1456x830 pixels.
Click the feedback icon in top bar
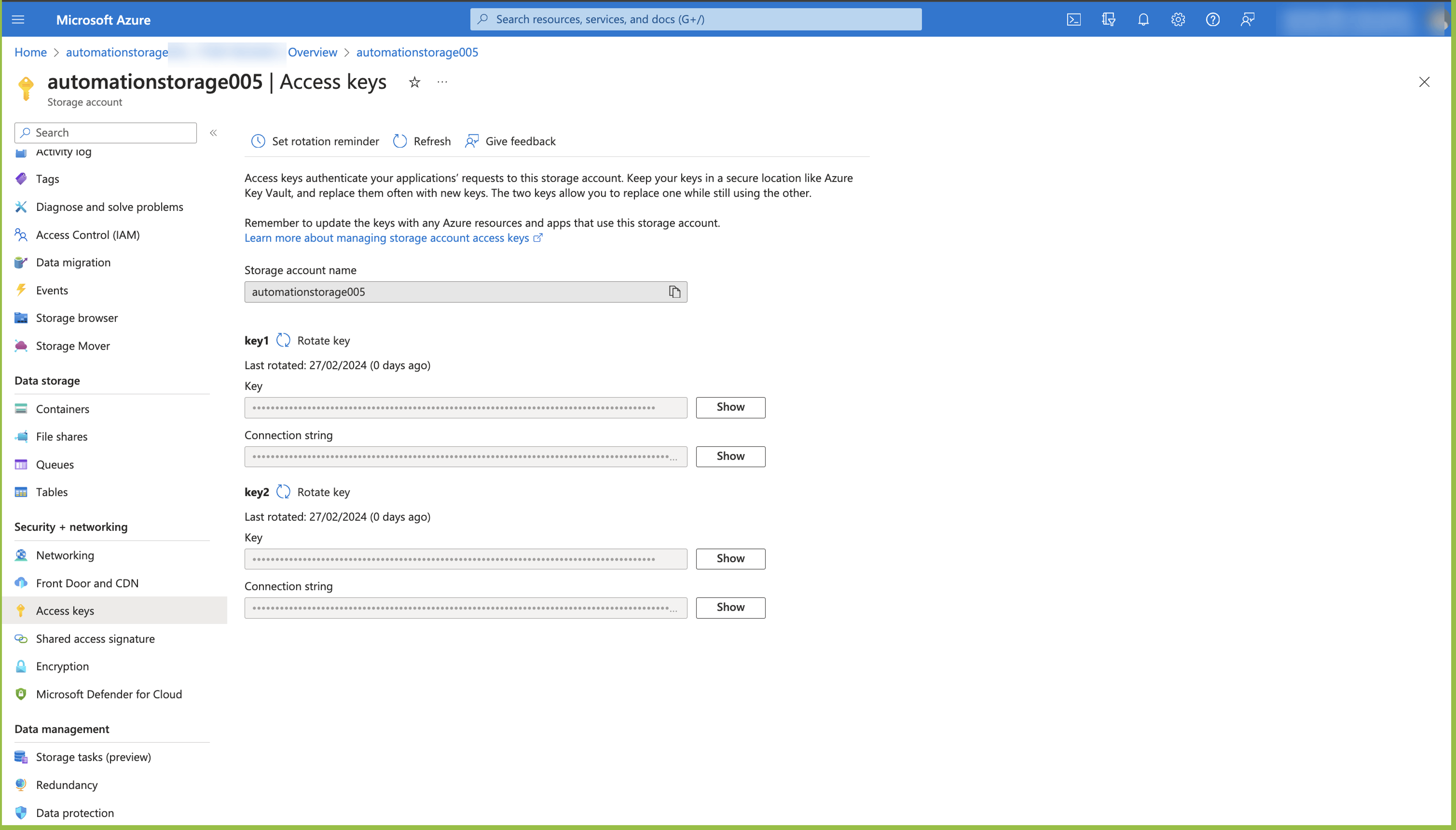[x=1247, y=19]
